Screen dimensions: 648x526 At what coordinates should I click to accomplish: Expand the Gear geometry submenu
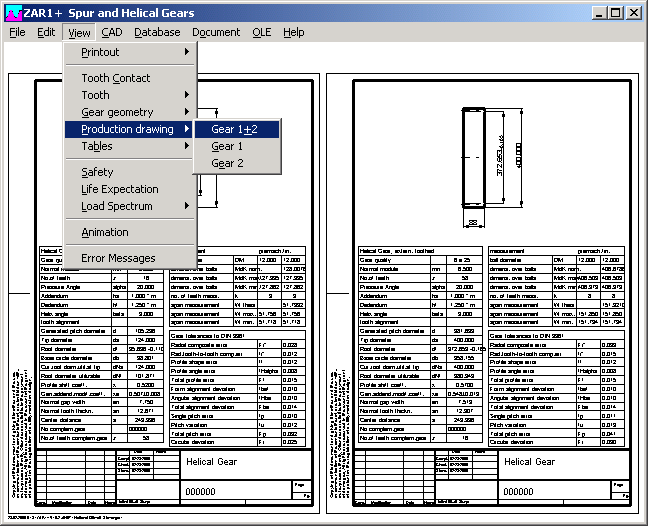117,112
